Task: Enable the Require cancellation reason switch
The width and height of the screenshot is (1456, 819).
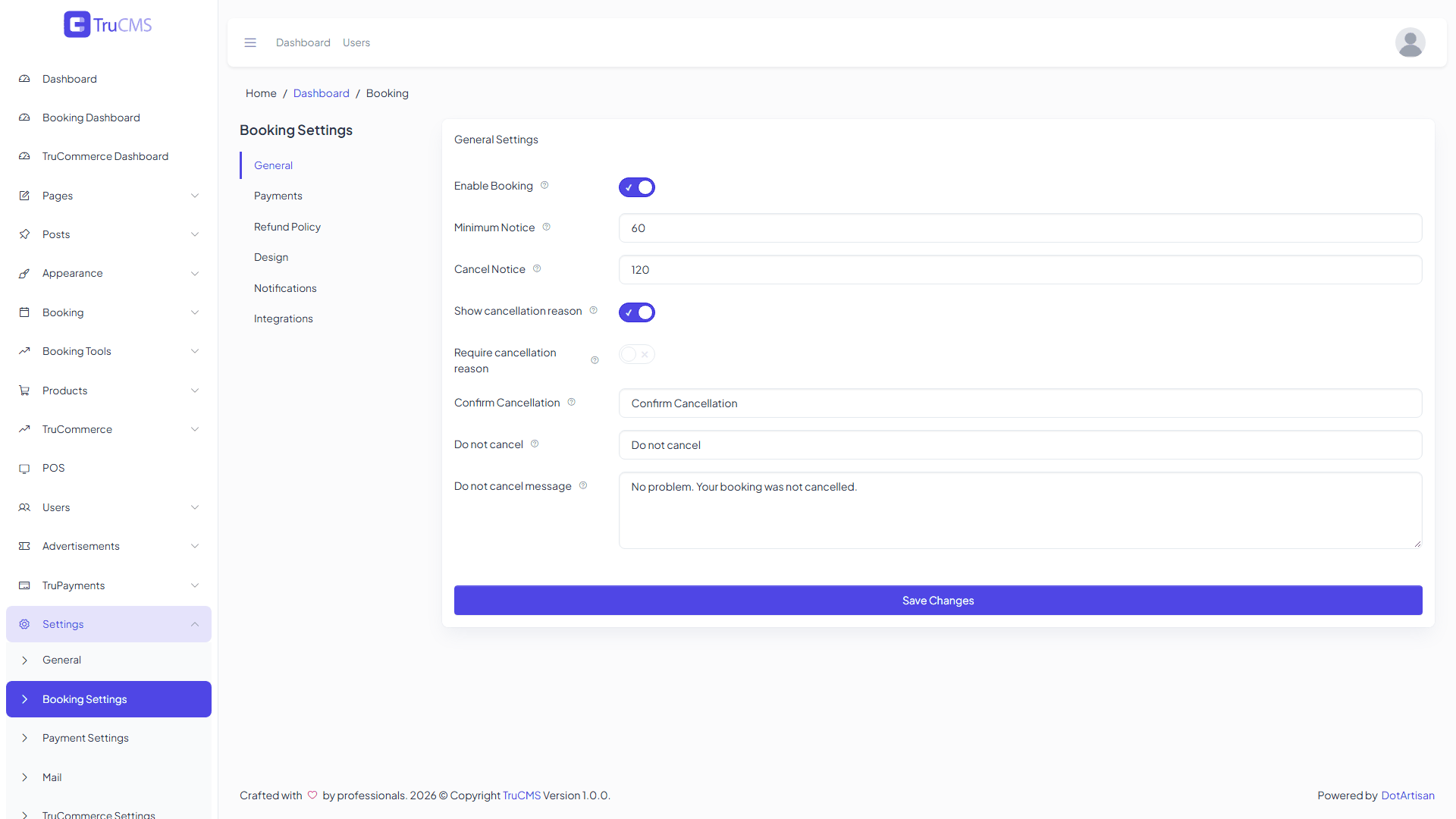Action: [x=637, y=354]
